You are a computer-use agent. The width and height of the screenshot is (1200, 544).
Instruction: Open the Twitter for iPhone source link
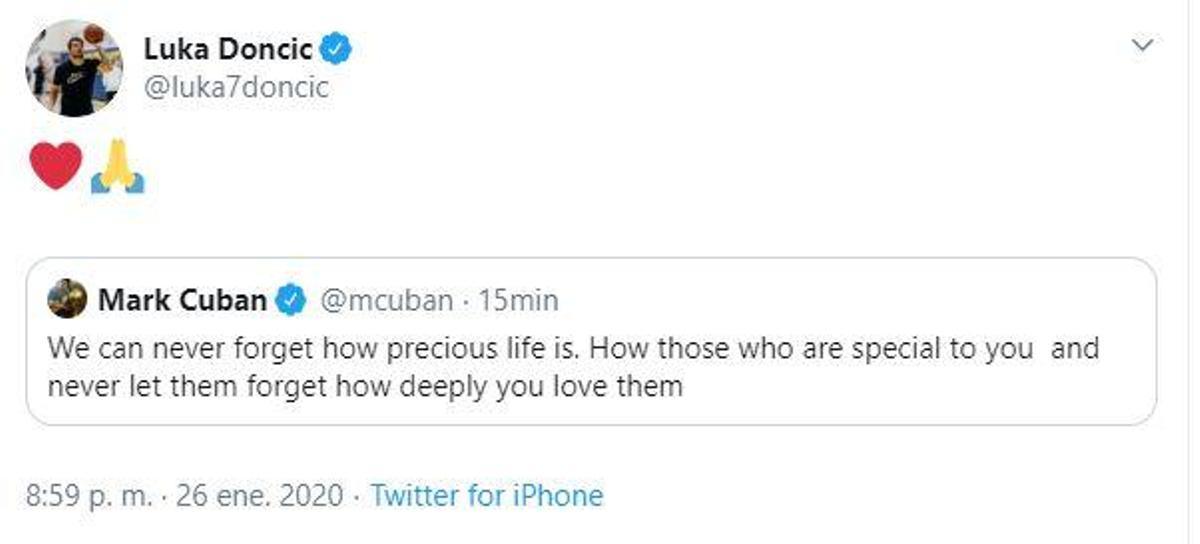pos(487,495)
